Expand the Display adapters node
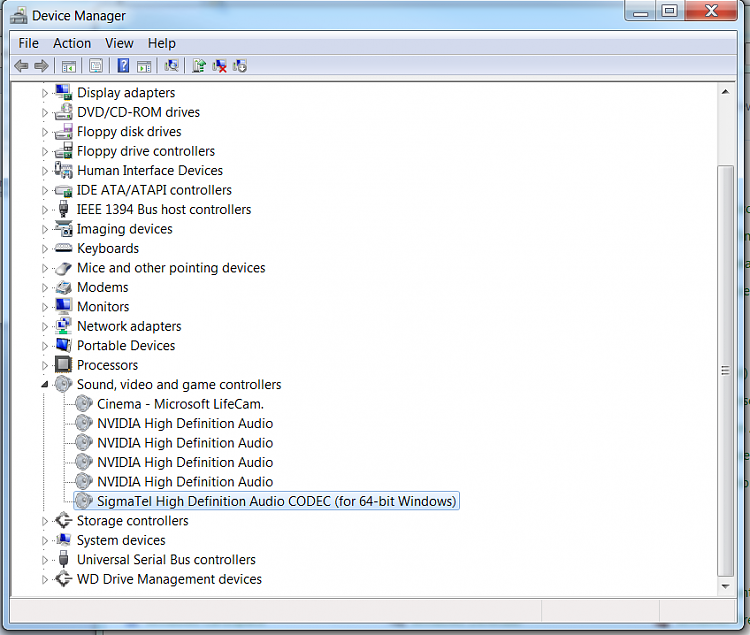This screenshot has height=635, width=750. pyautogui.click(x=44, y=93)
